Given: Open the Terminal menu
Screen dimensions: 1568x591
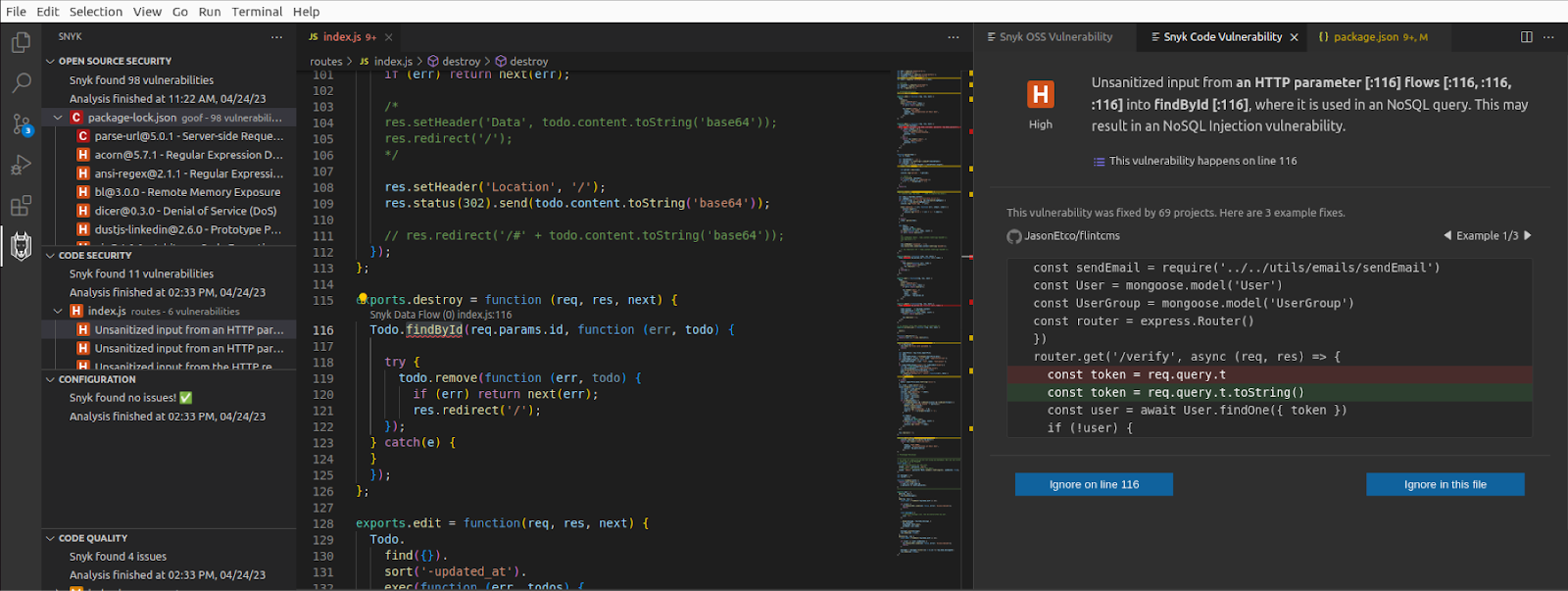Looking at the screenshot, I should 257,12.
